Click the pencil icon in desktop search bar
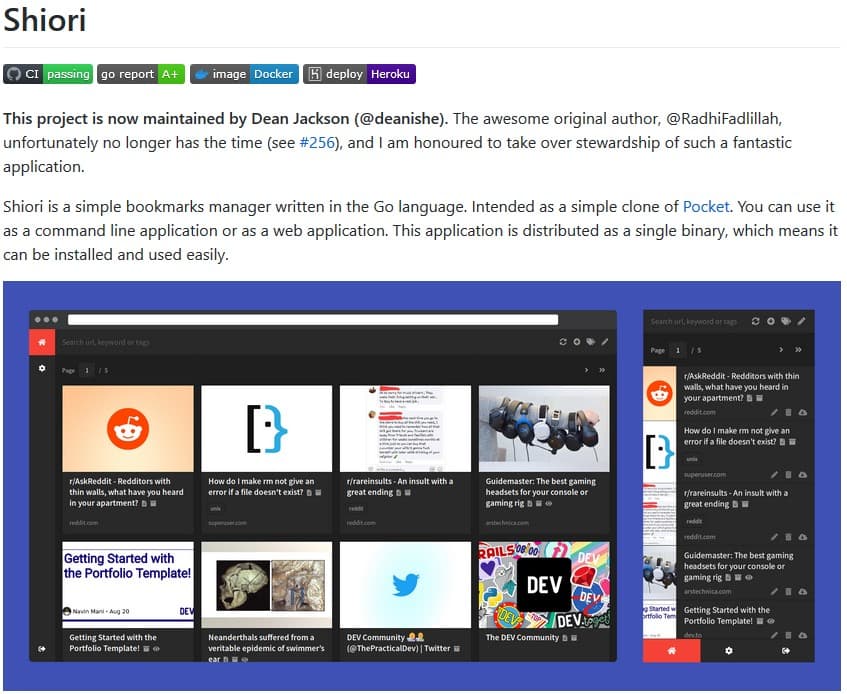Viewport: 847px width, 694px height. pyautogui.click(x=605, y=342)
